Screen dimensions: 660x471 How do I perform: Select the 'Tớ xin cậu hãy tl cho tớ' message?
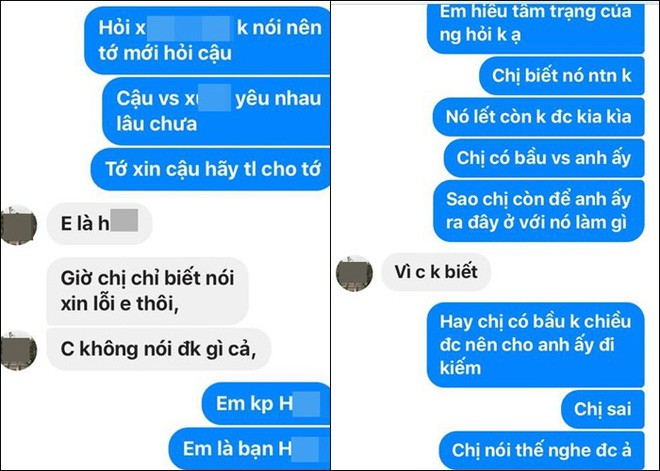click(211, 169)
